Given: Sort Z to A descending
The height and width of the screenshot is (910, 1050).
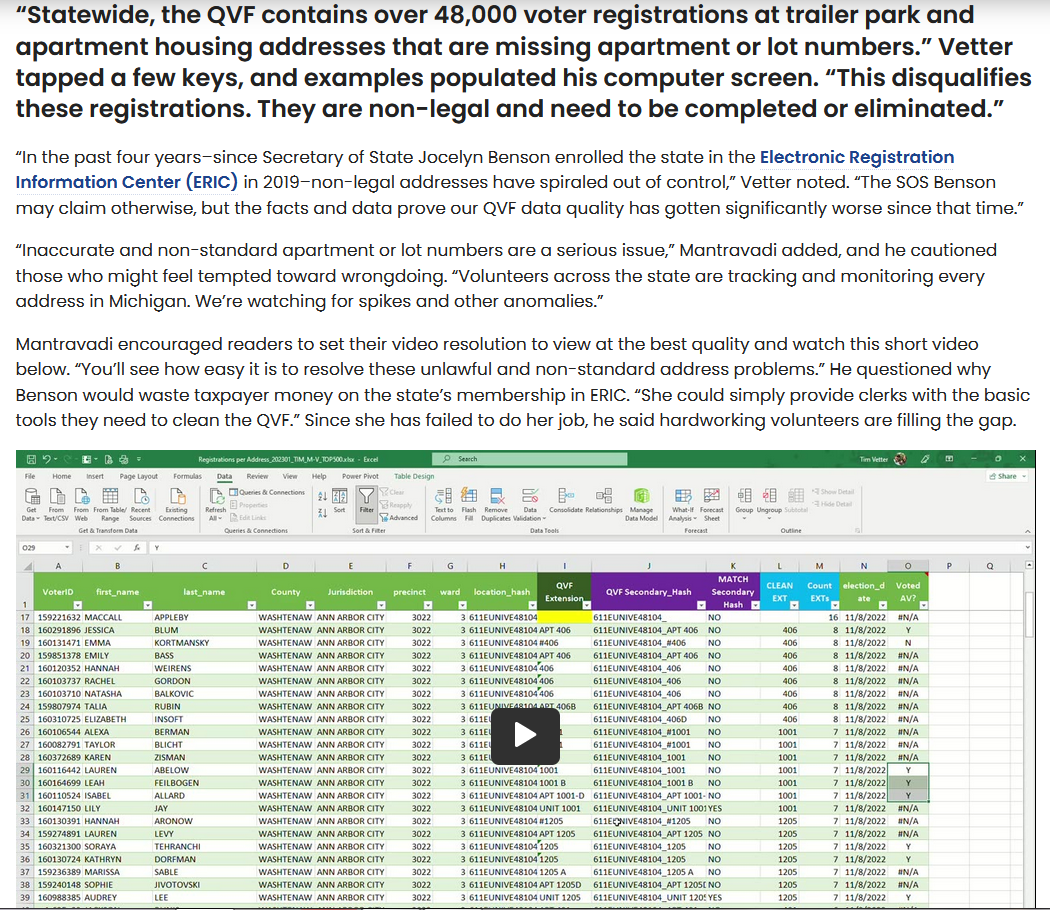Looking at the screenshot, I should (322, 513).
